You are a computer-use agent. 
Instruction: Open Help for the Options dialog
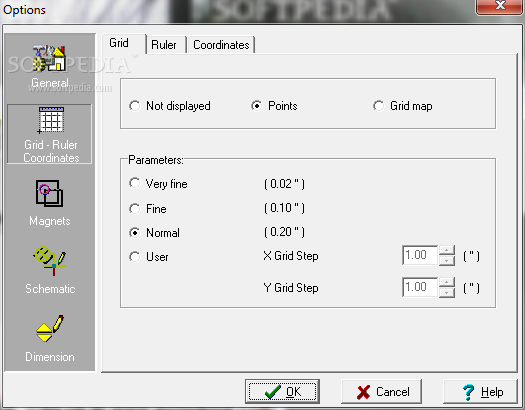(480, 391)
